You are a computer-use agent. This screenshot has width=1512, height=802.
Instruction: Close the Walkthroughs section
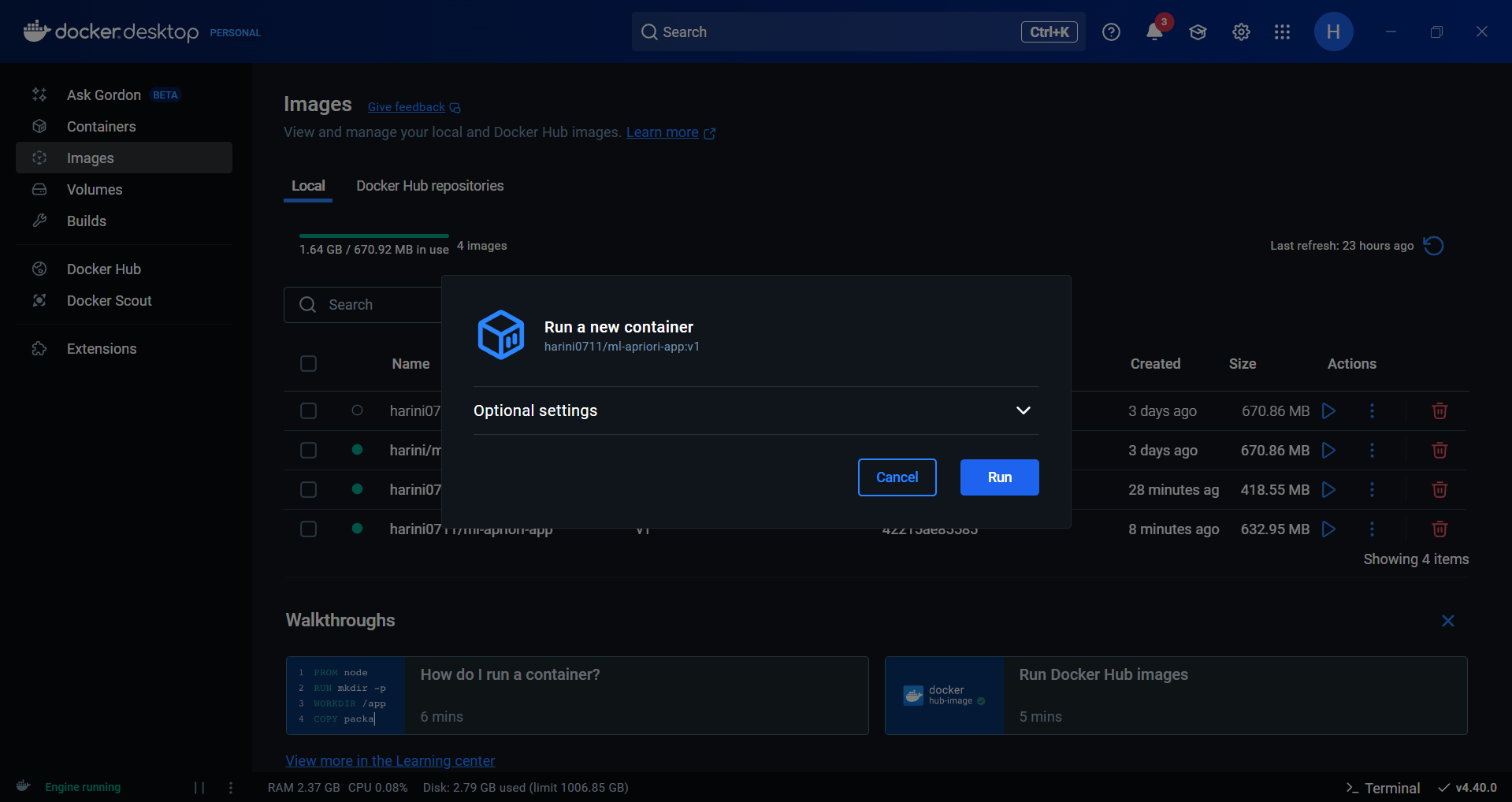[1447, 621]
